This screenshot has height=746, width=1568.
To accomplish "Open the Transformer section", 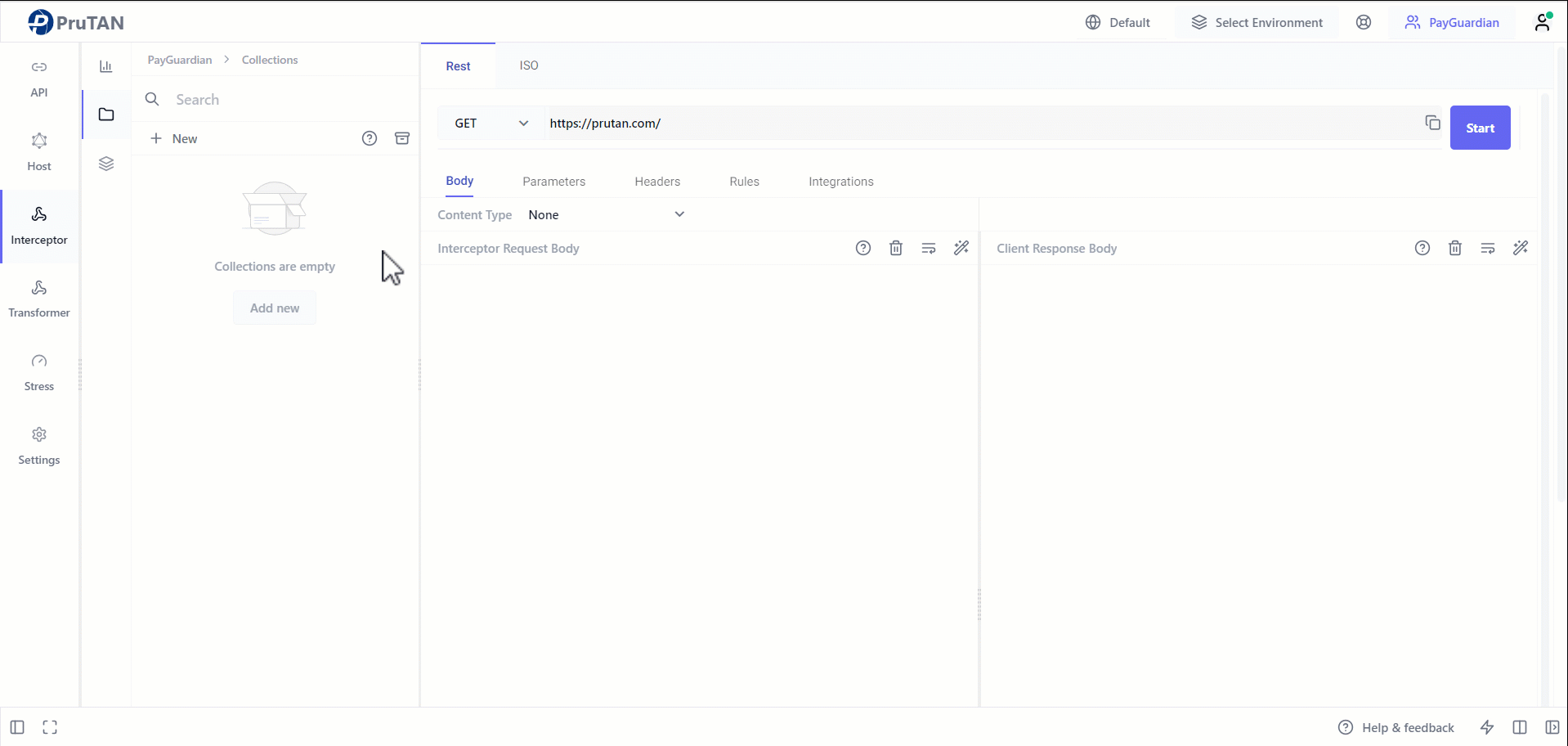I will 39,299.
